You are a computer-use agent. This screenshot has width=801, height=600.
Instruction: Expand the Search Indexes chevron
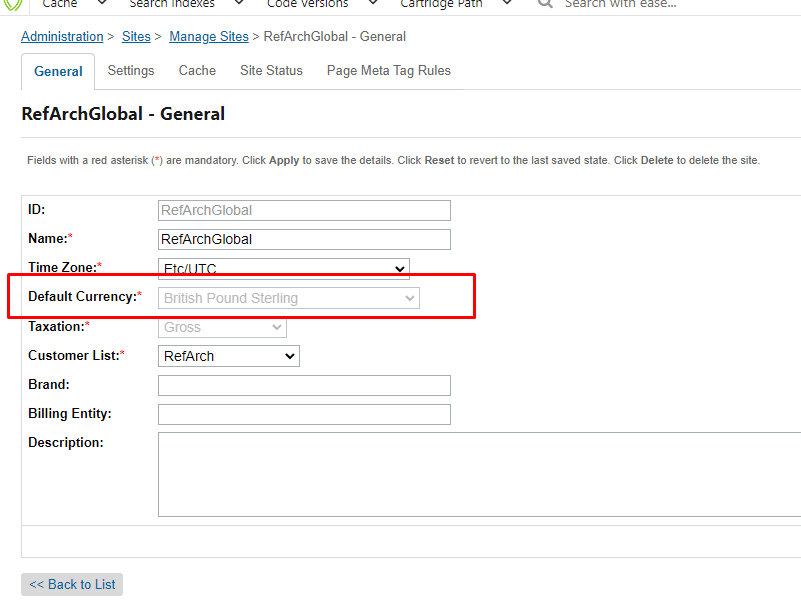click(237, 4)
